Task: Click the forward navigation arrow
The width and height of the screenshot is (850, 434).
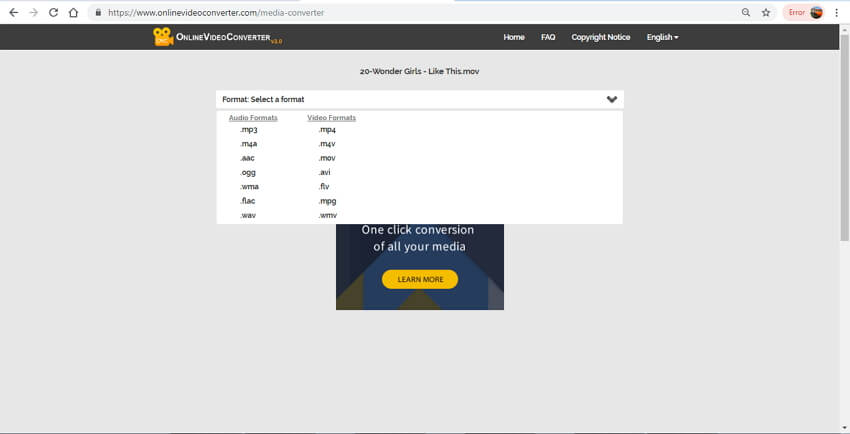Action: coord(33,13)
